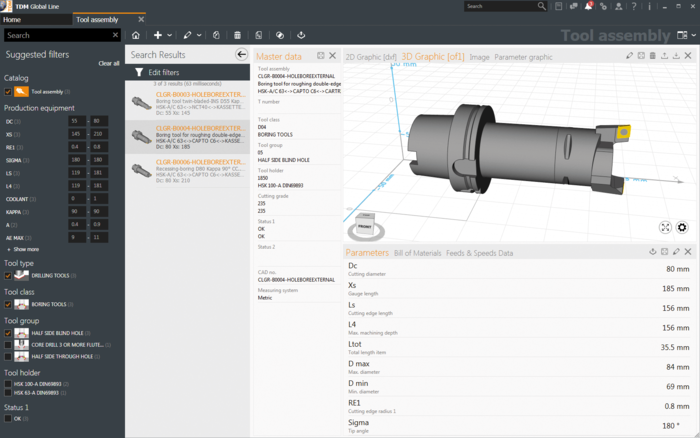Close the Tool assembly tab
Screen dimensions: 700x438
tap(141, 19)
